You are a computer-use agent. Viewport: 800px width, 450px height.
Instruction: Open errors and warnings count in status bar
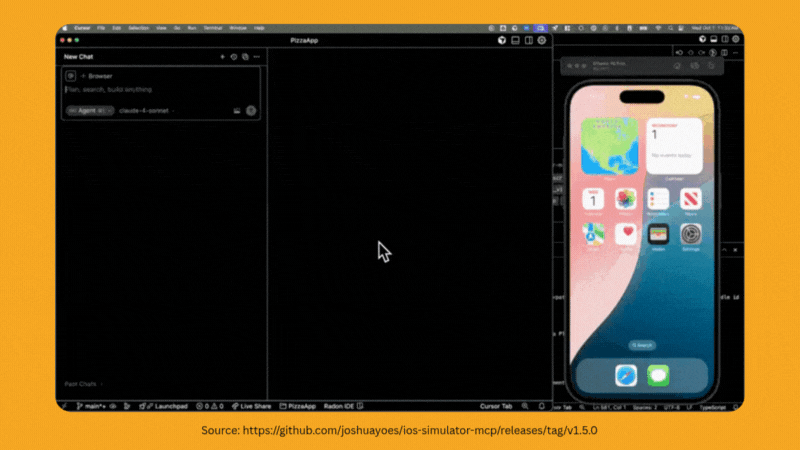pos(210,406)
